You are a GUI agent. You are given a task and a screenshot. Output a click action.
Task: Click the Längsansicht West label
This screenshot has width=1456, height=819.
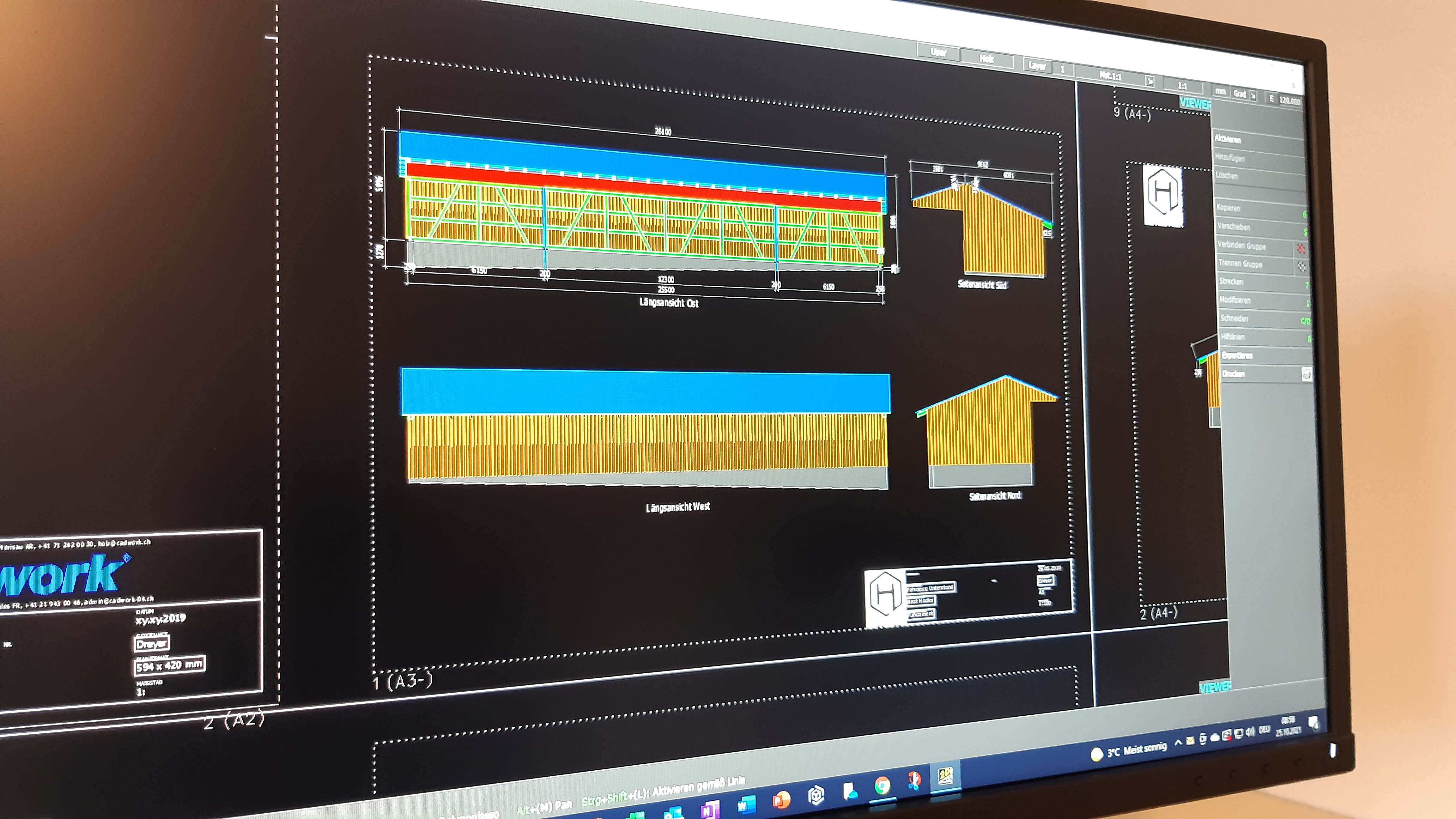click(678, 507)
